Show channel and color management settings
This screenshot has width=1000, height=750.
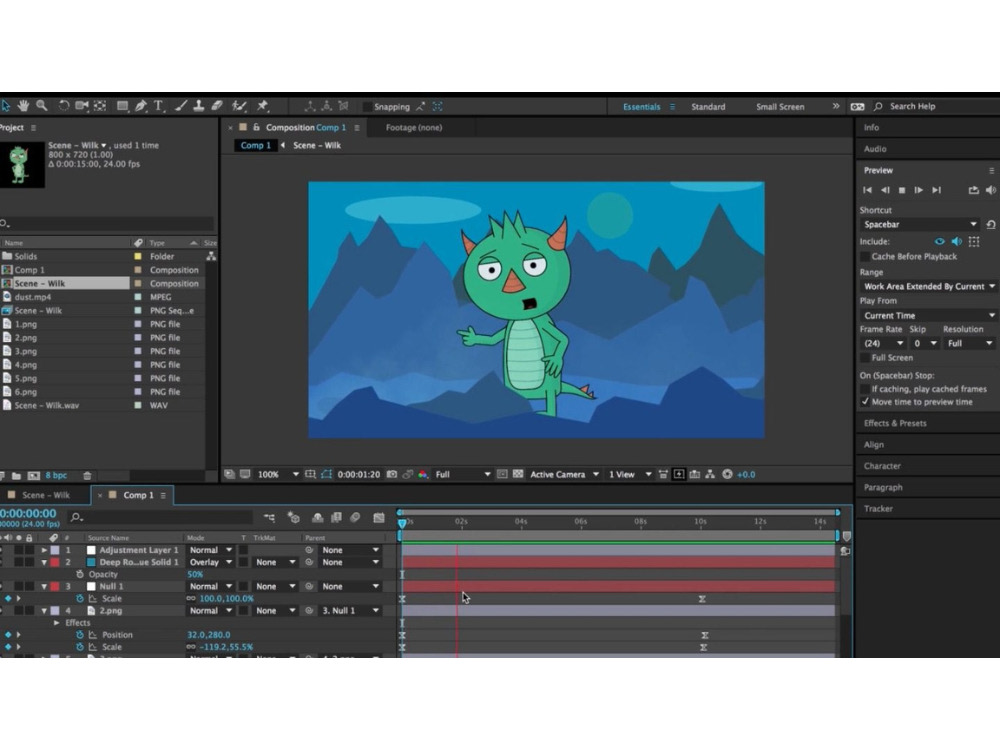pos(423,474)
